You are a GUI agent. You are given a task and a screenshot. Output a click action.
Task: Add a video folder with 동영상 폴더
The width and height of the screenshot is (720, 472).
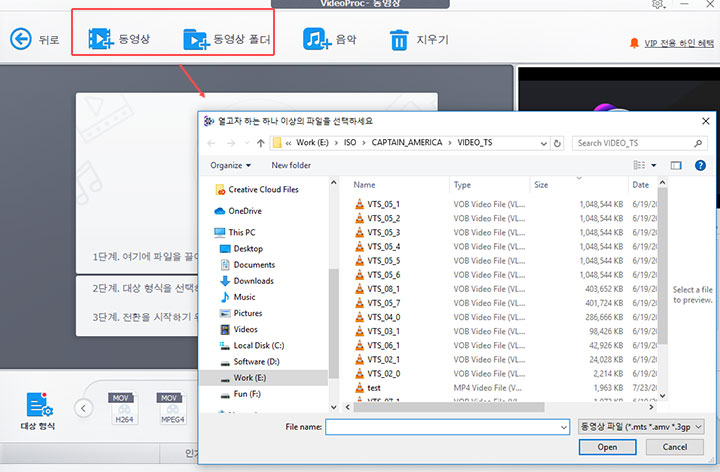(x=227, y=39)
